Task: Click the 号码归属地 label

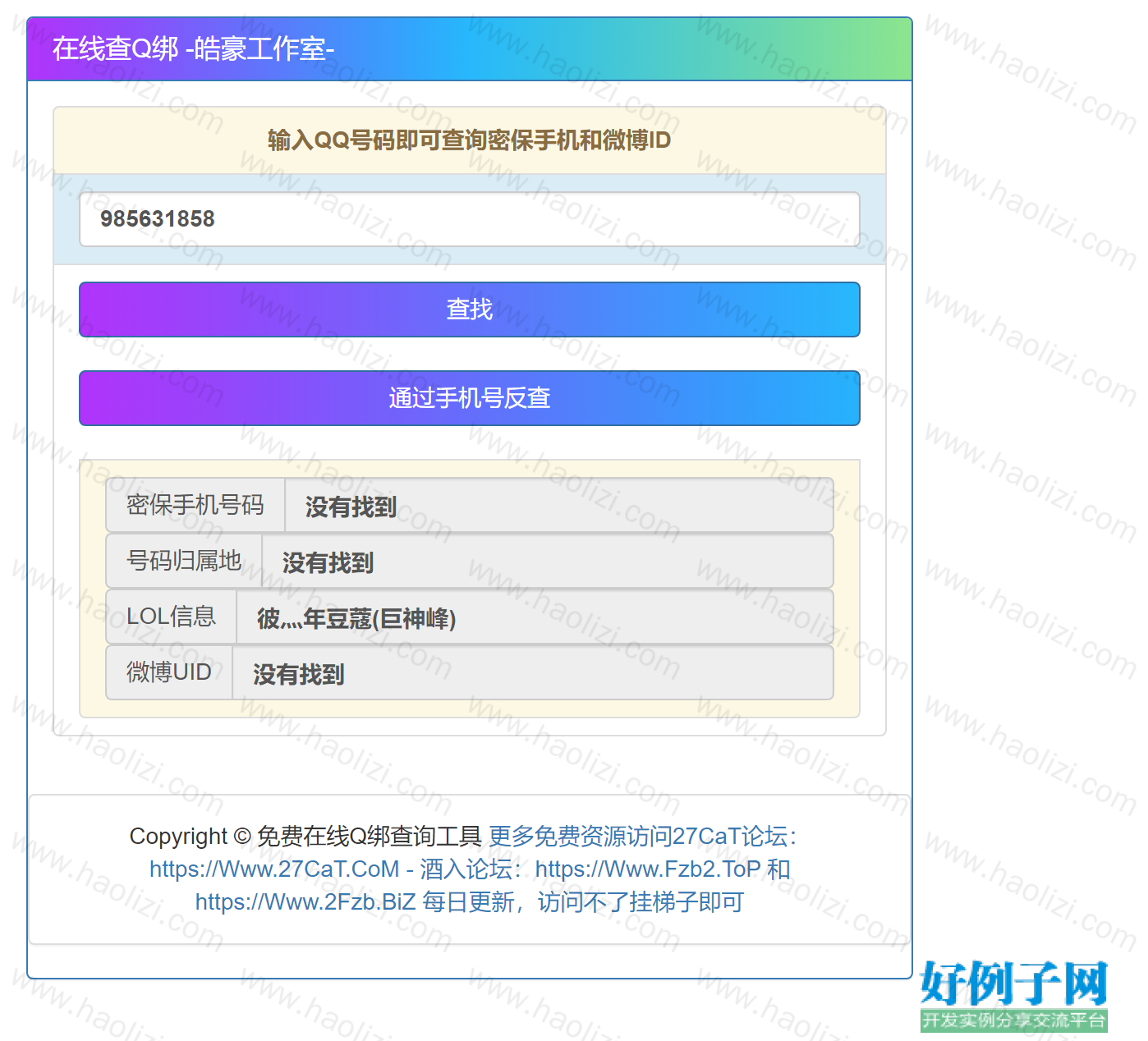Action: [x=184, y=561]
